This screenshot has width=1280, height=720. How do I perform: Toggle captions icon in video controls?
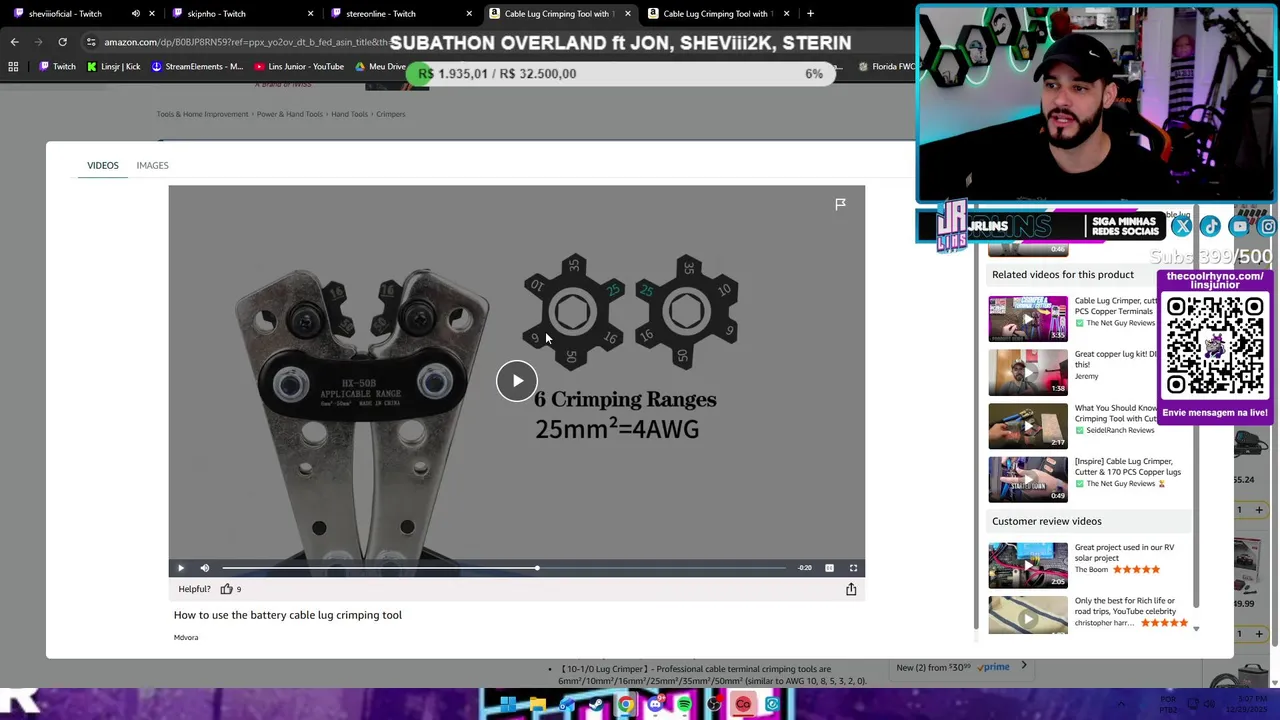click(829, 568)
